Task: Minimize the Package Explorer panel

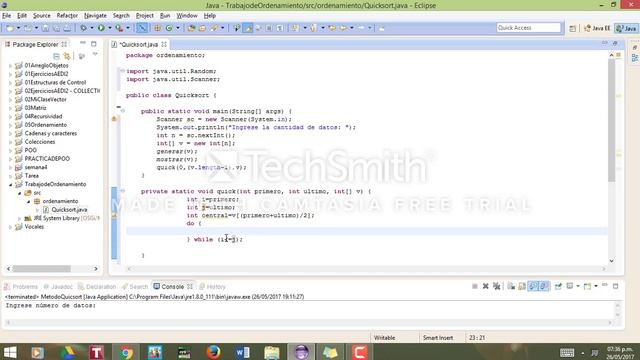Action: [83, 43]
